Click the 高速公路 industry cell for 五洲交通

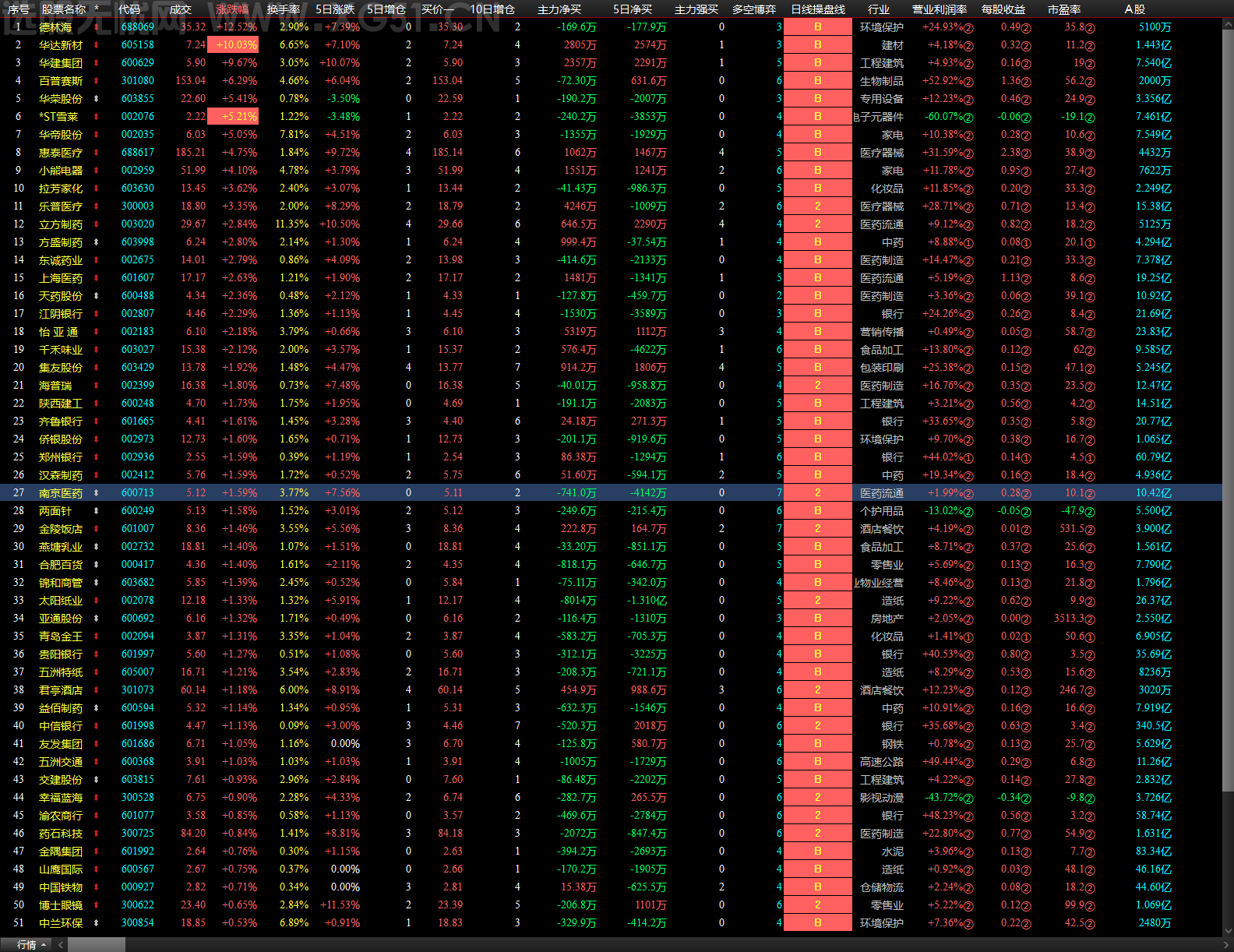[x=882, y=762]
